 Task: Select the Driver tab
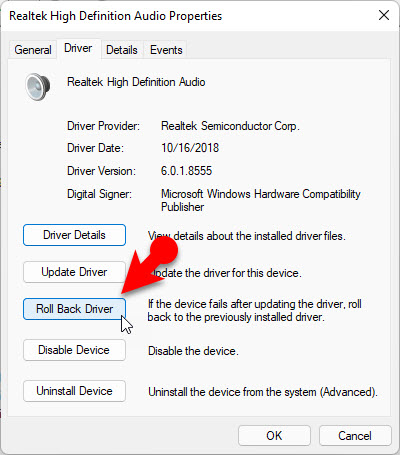coord(78,48)
